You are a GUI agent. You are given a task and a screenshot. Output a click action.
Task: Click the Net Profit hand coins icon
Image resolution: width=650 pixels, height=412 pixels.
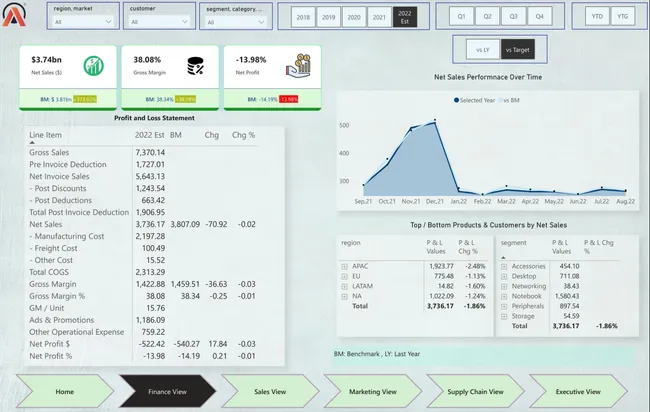point(298,65)
